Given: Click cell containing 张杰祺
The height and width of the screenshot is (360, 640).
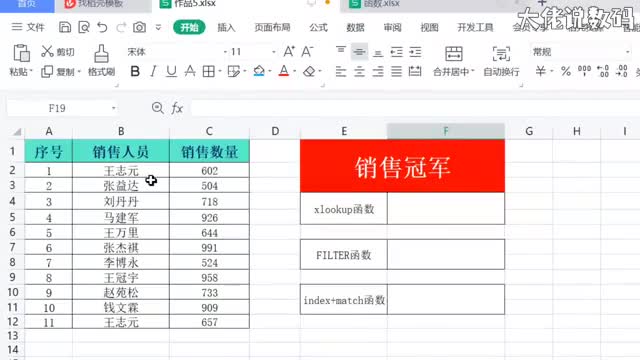Looking at the screenshot, I should pos(121,248).
